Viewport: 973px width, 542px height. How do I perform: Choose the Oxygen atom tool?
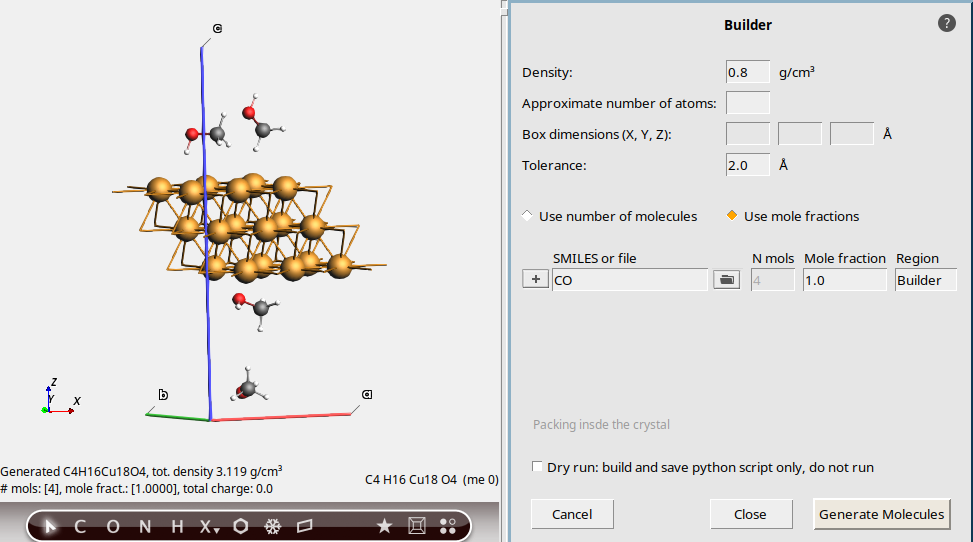coord(112,526)
